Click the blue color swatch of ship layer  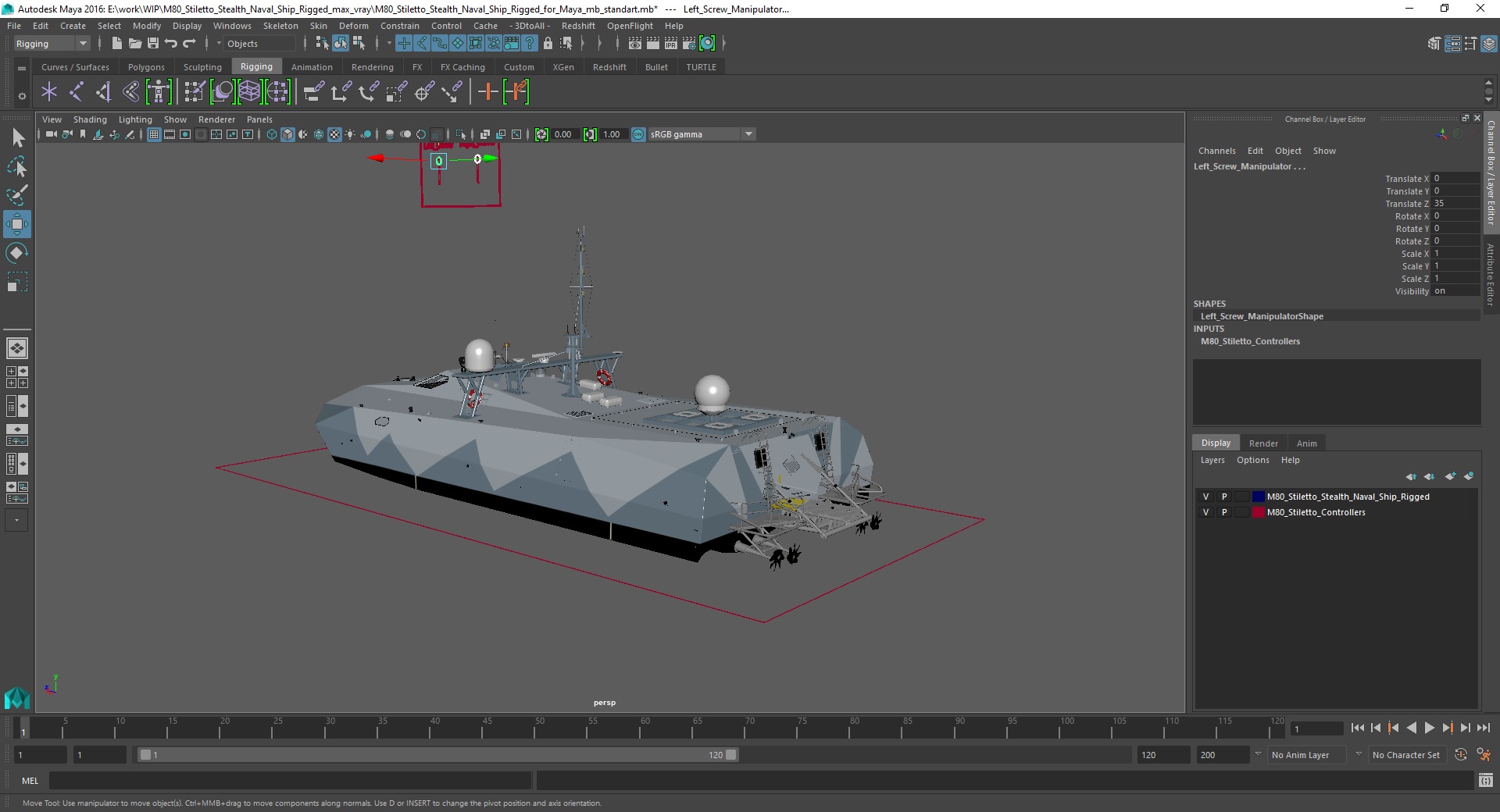1258,497
